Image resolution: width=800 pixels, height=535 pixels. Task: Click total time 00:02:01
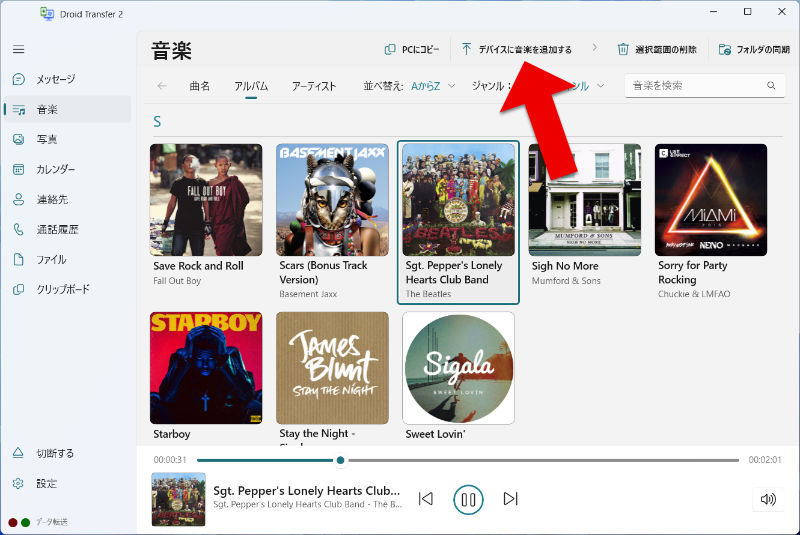(764, 460)
